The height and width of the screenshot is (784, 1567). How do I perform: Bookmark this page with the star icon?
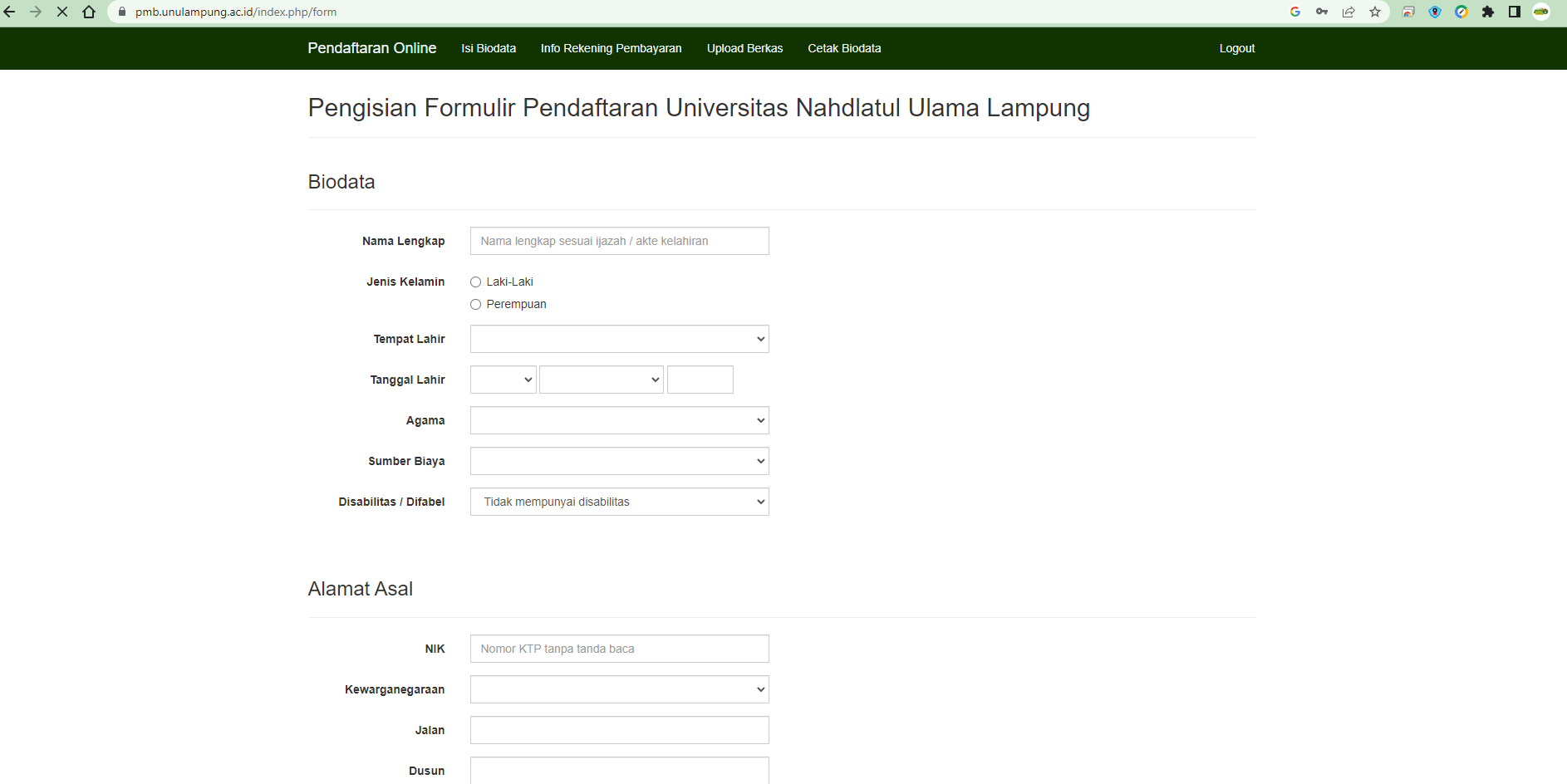click(1375, 12)
